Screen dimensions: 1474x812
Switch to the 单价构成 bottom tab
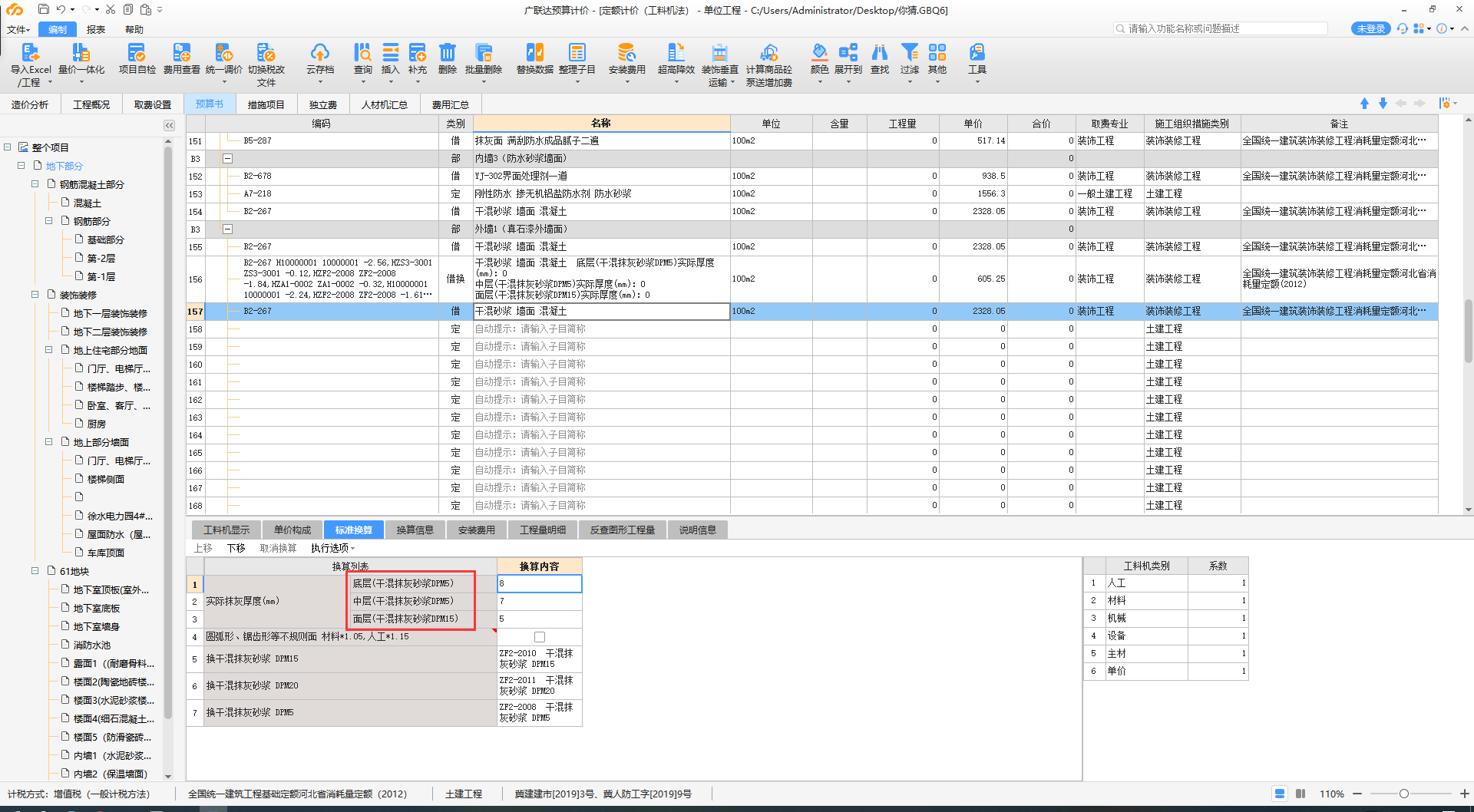point(292,530)
